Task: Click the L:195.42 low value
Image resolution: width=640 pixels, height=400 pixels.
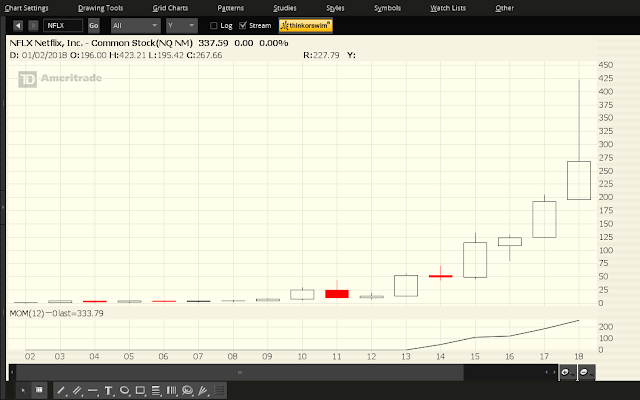Action: point(166,55)
